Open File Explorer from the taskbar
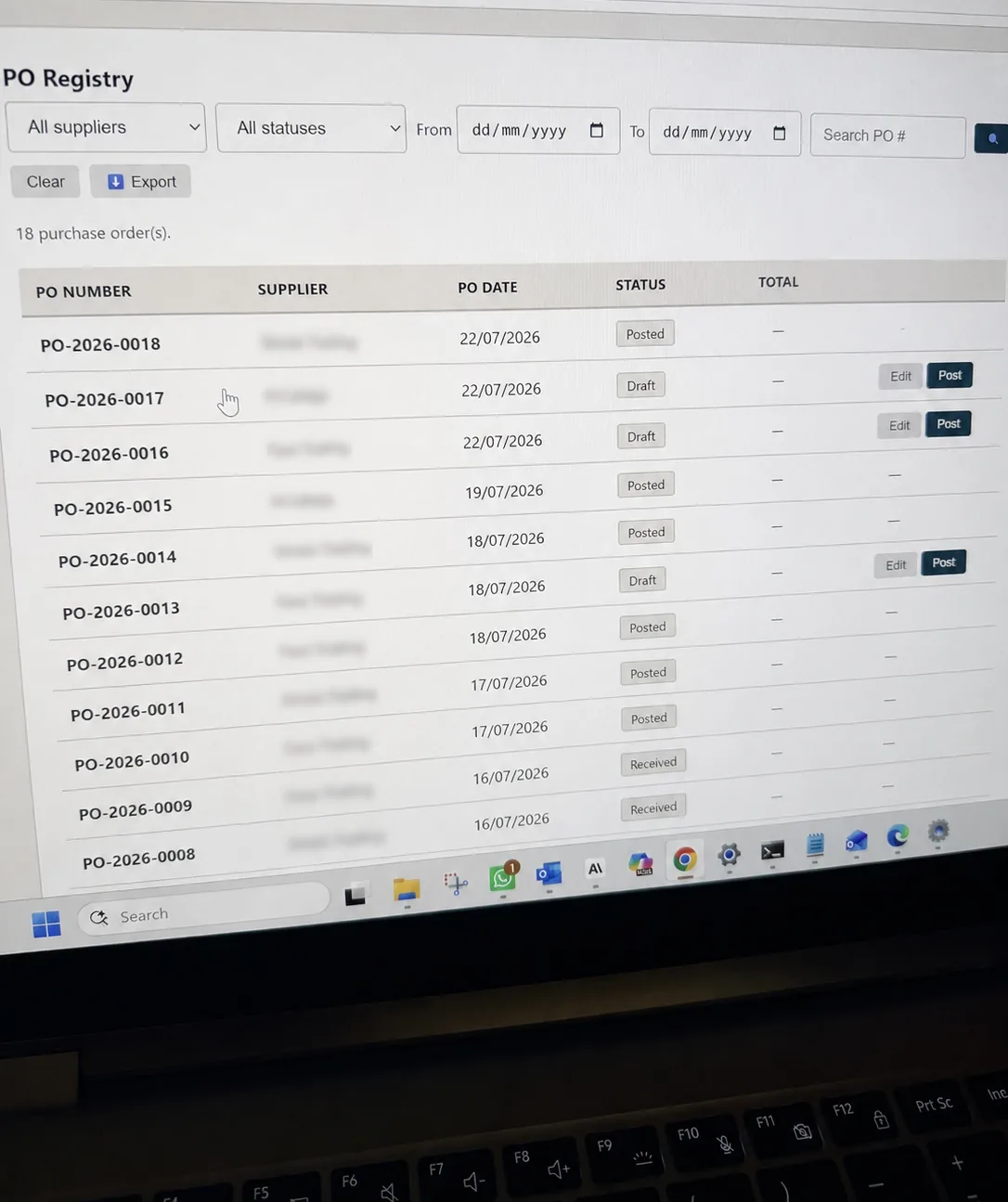The image size is (1008, 1202). (x=407, y=889)
